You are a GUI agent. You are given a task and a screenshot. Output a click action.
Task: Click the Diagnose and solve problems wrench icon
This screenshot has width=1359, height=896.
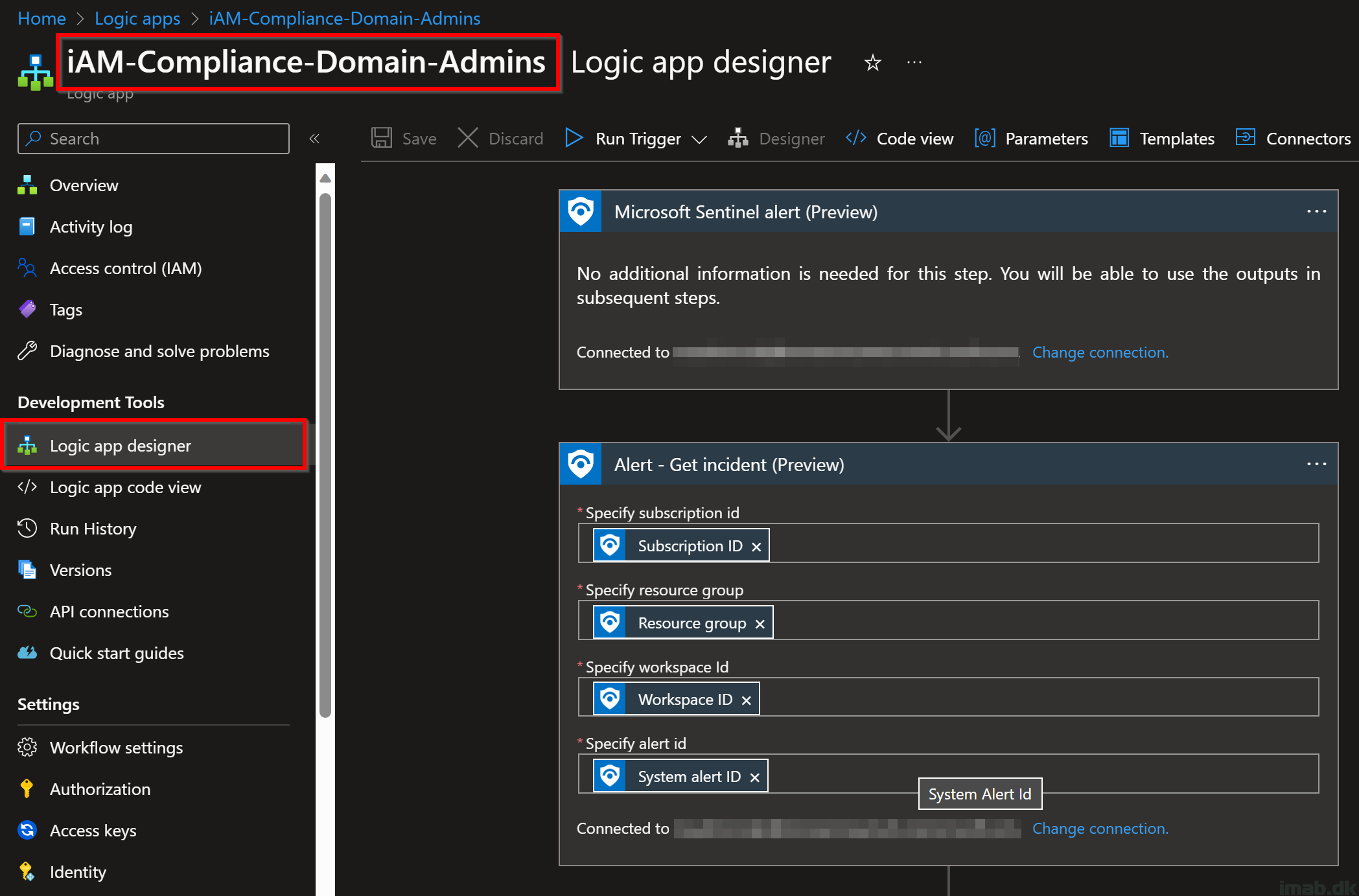pos(27,351)
